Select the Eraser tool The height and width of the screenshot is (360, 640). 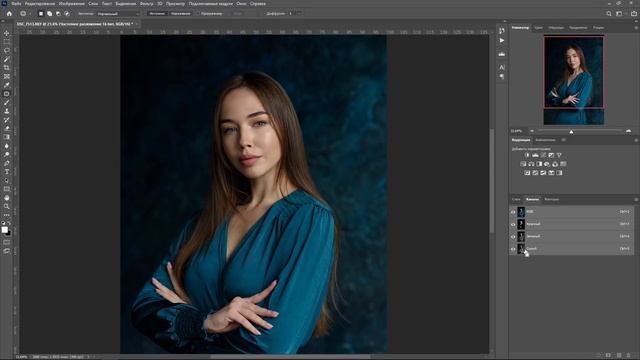coord(7,128)
